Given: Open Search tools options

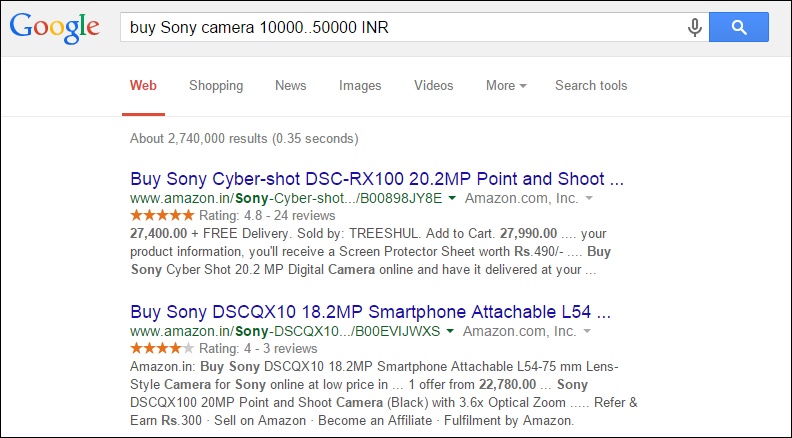Looking at the screenshot, I should [x=591, y=85].
